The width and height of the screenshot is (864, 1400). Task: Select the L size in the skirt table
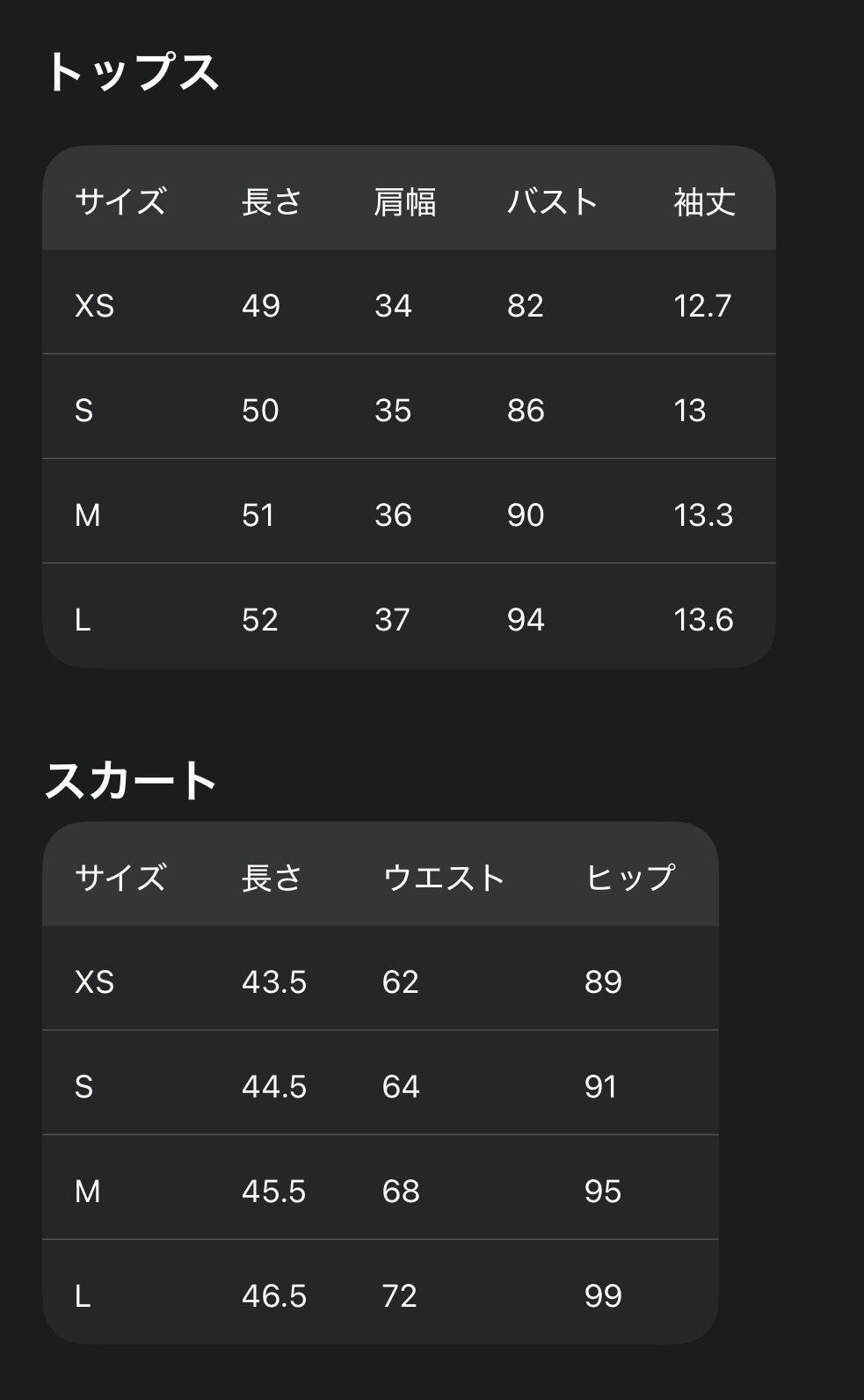[x=83, y=1296]
